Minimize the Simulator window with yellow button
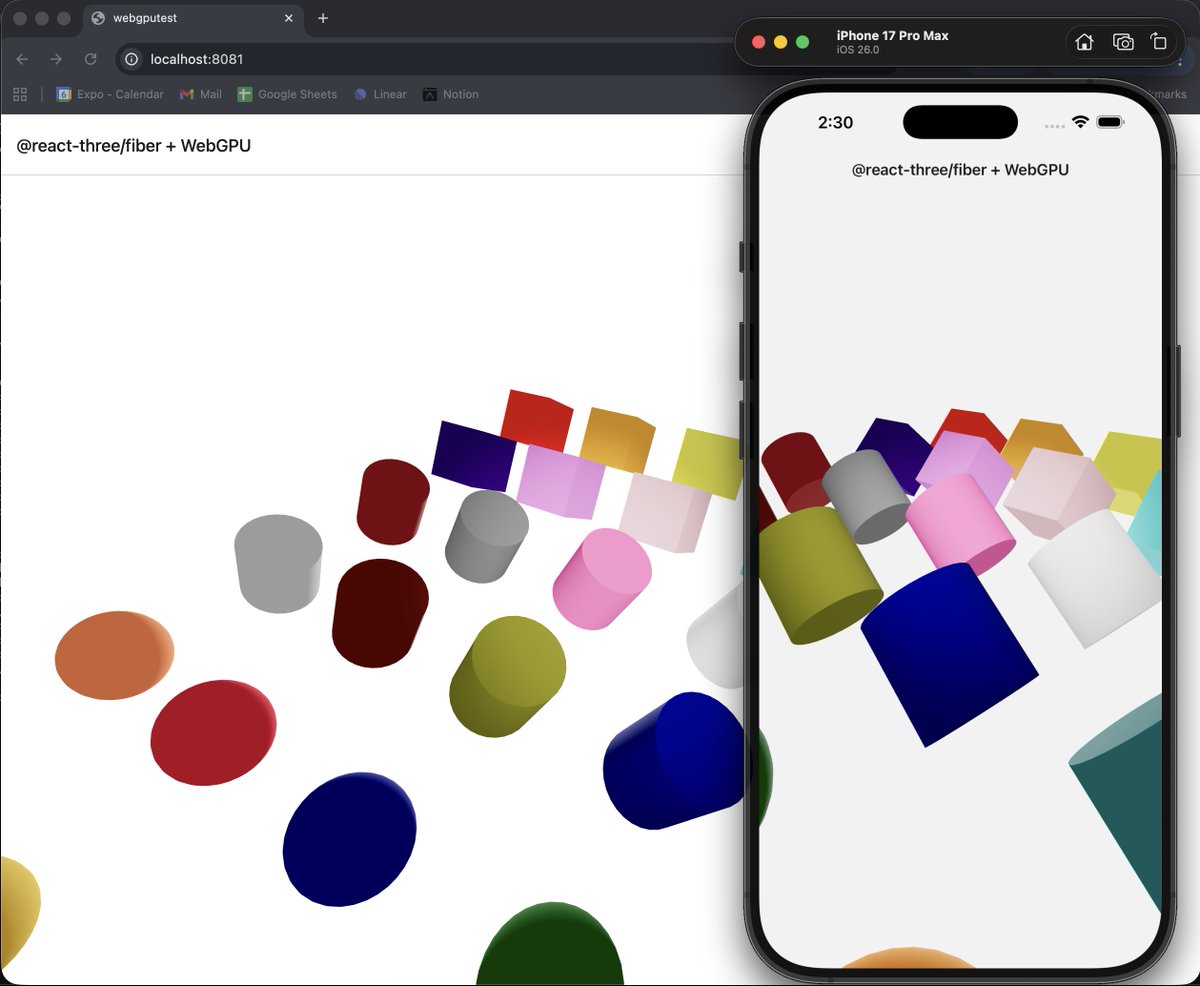The image size is (1200, 986). (780, 42)
